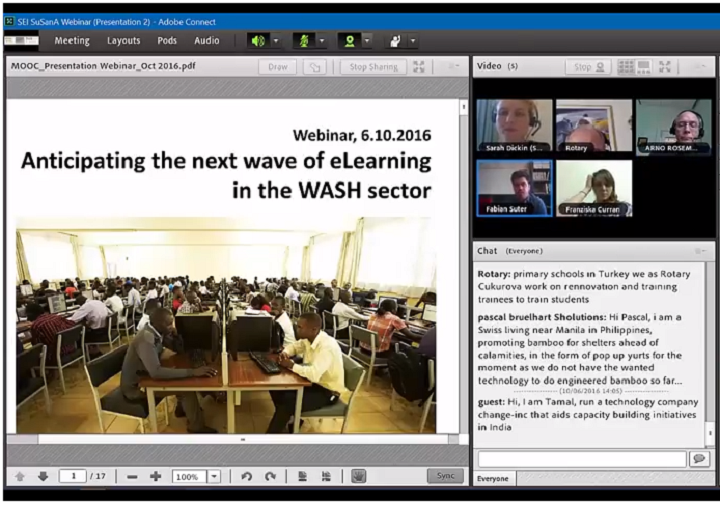Open the Chat pod options menu

click(x=700, y=251)
